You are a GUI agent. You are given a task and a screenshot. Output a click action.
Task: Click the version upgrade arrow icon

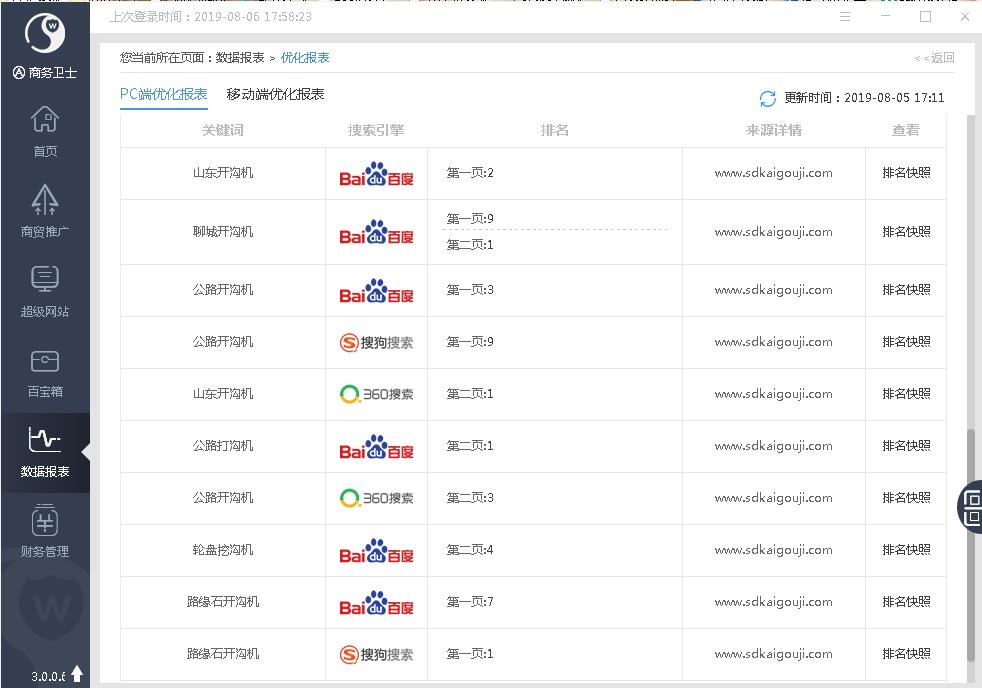coord(77,675)
